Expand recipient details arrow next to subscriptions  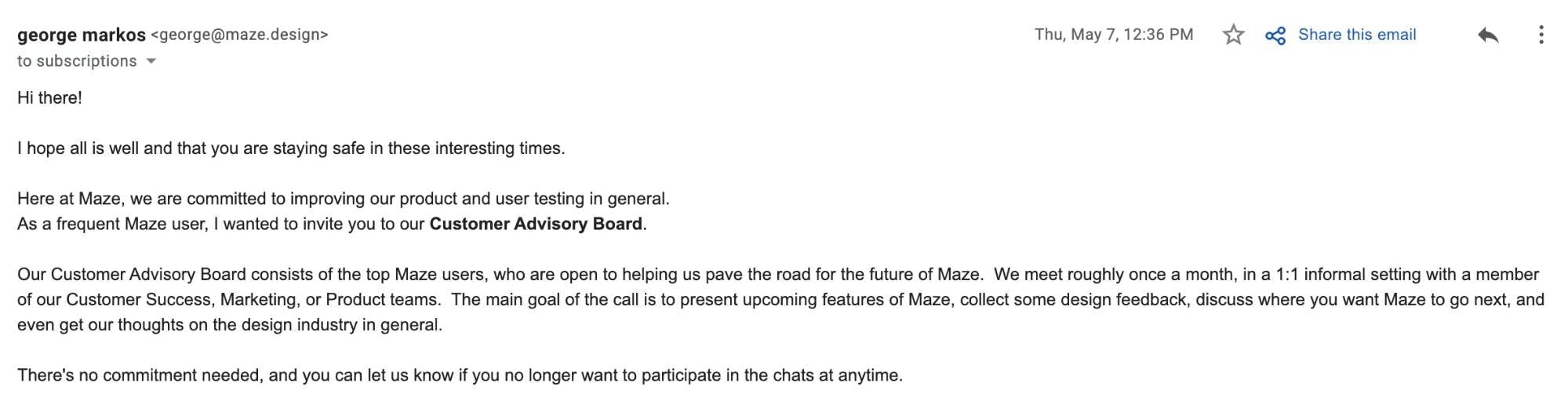tap(151, 61)
